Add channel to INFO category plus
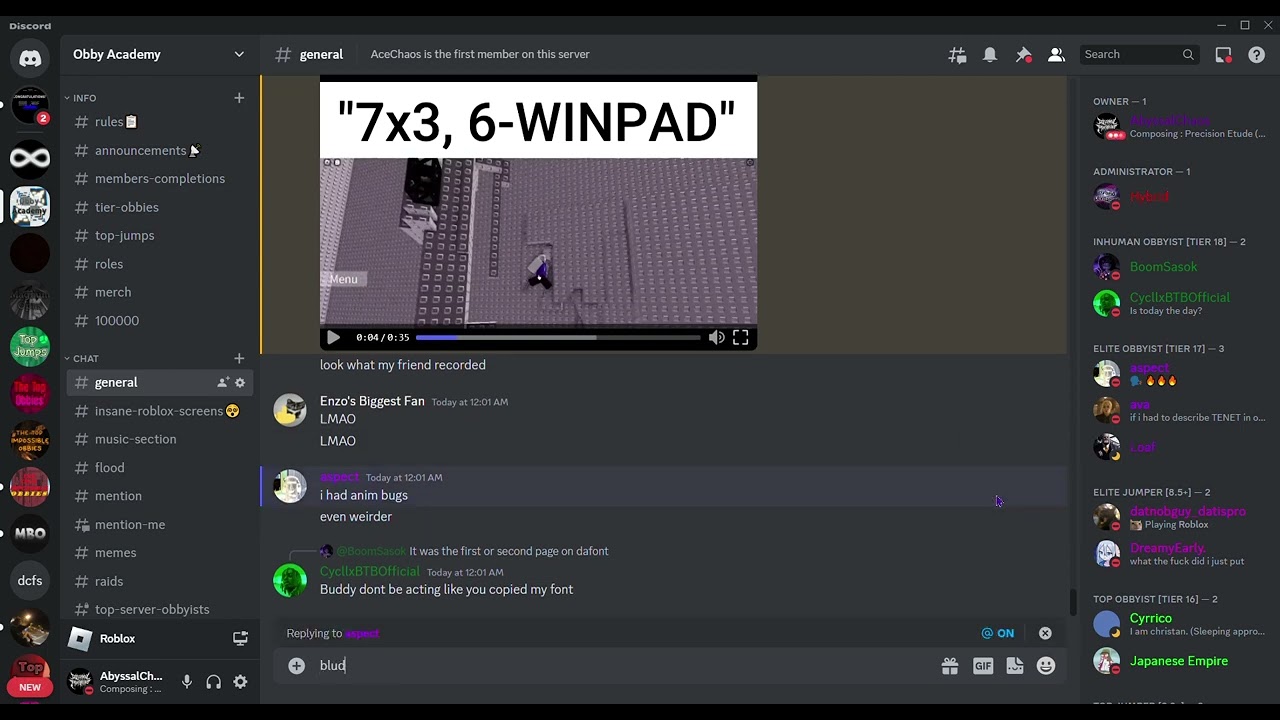 (x=239, y=98)
